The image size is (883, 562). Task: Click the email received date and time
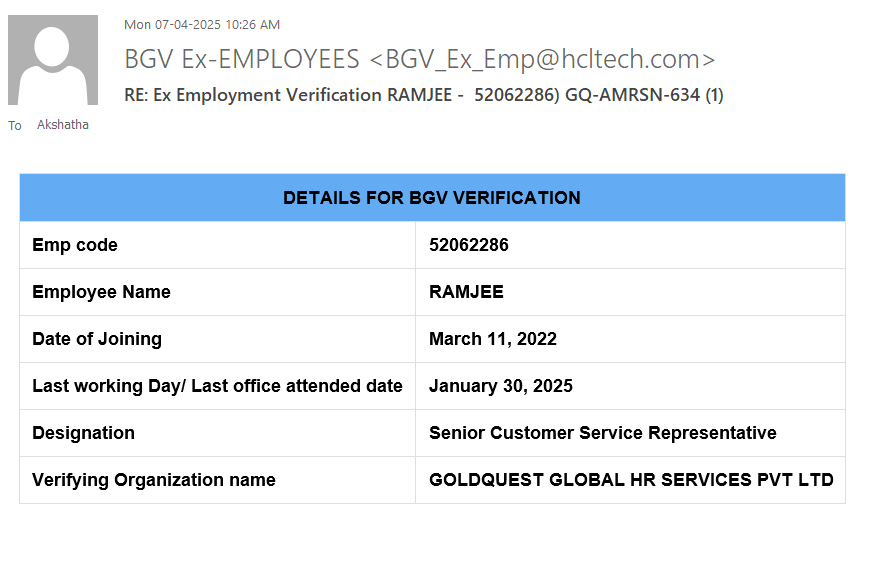pos(201,24)
